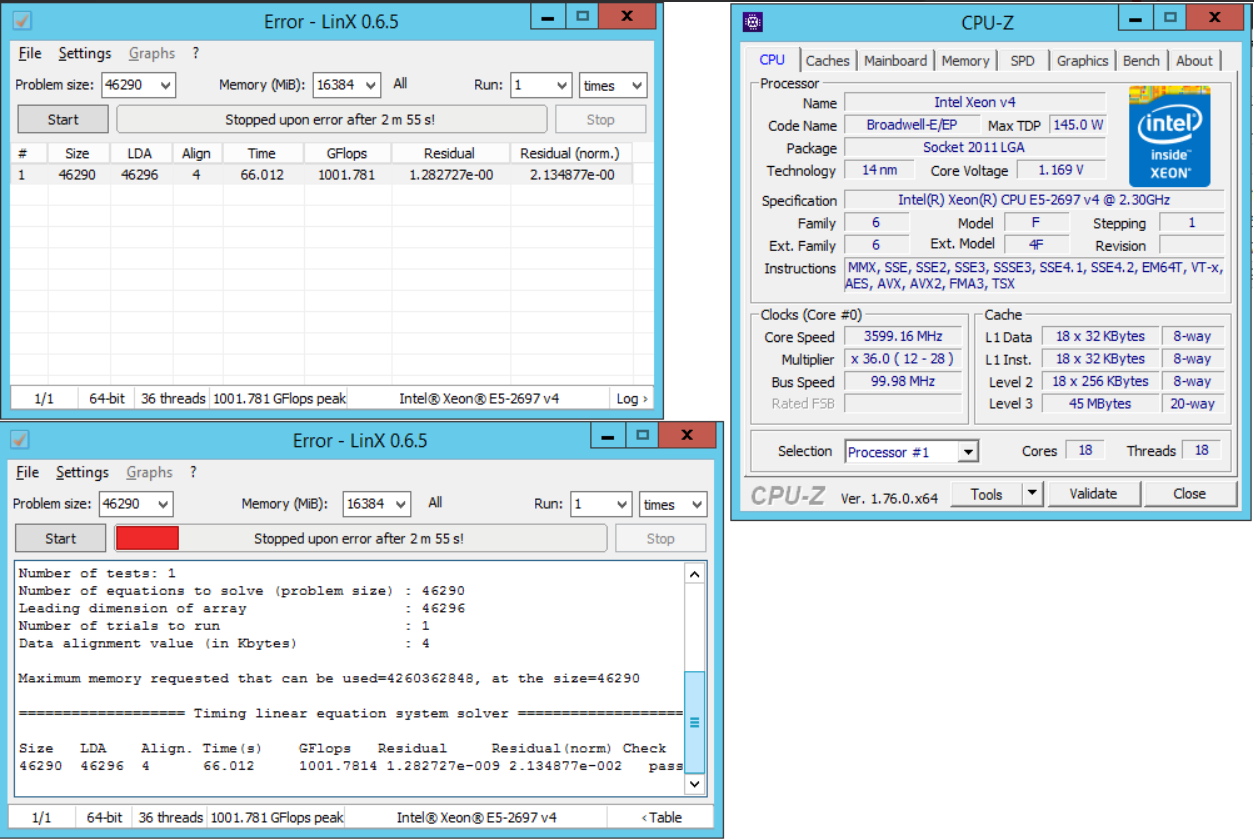1254x840 pixels.
Task: Click the Level 3 cache value 45 MBytes
Action: pyautogui.click(x=1100, y=403)
